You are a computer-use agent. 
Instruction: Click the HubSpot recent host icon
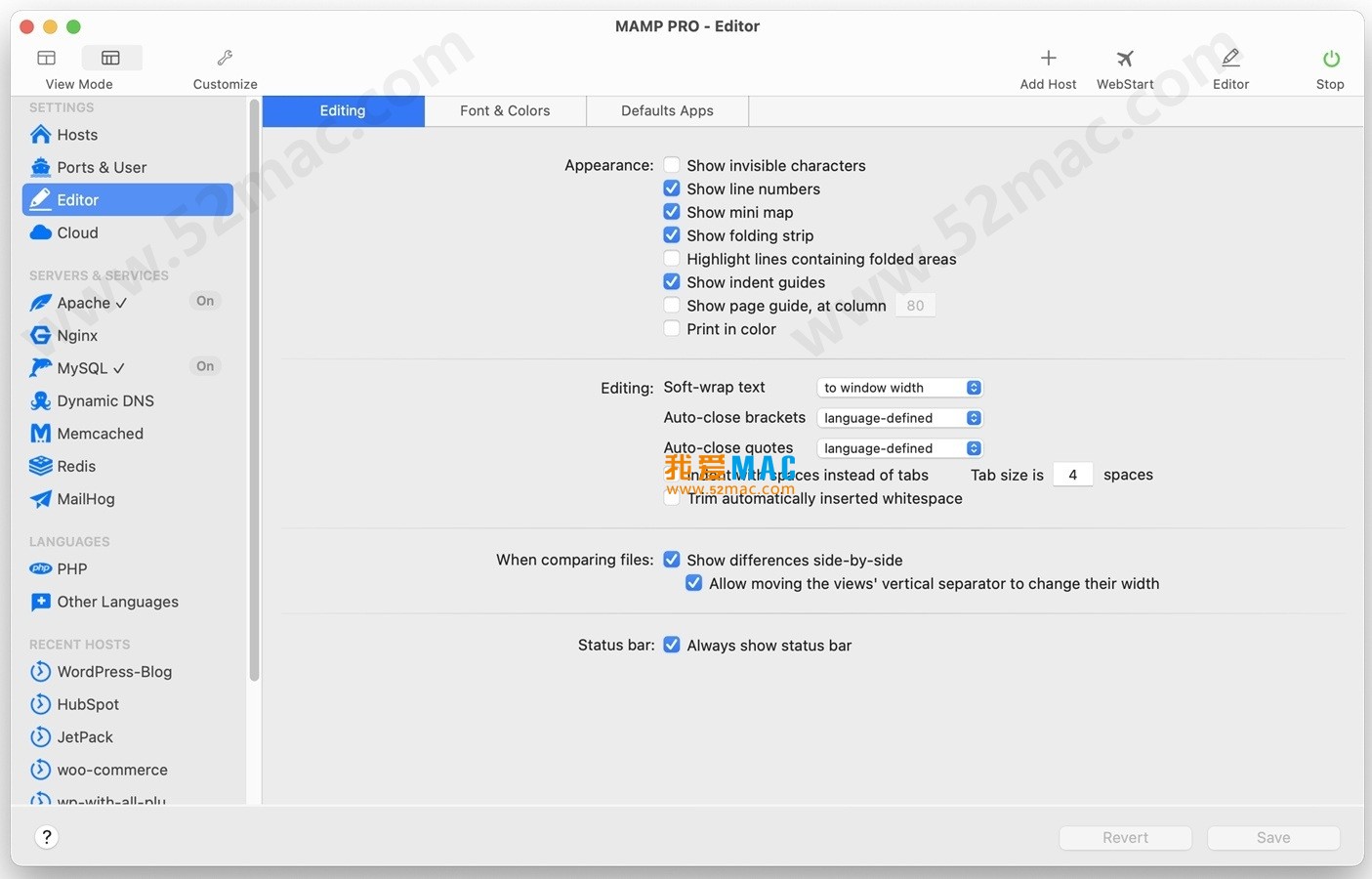(x=40, y=704)
